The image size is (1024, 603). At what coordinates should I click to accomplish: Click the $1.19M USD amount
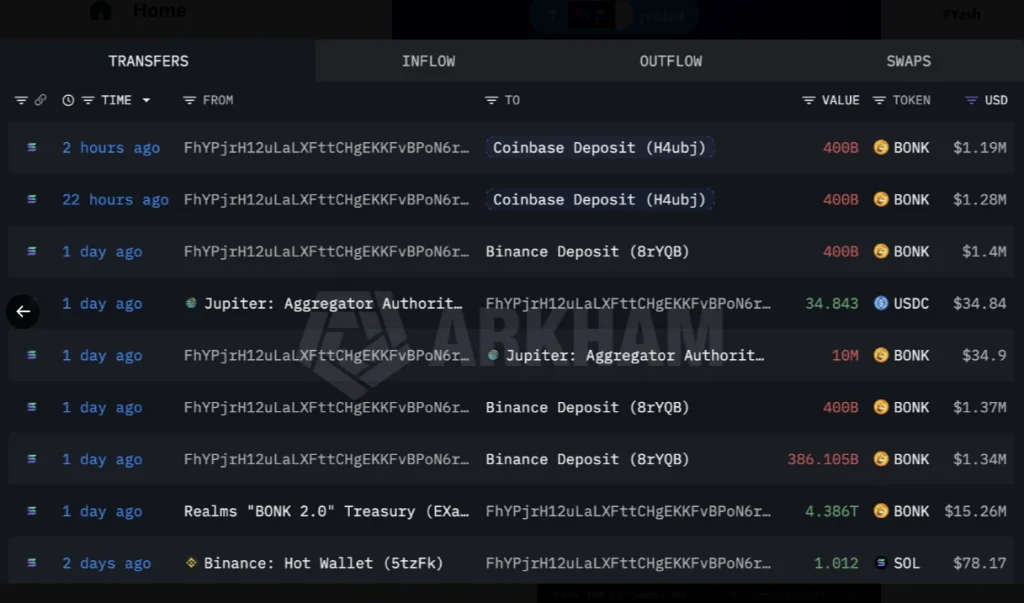click(980, 148)
